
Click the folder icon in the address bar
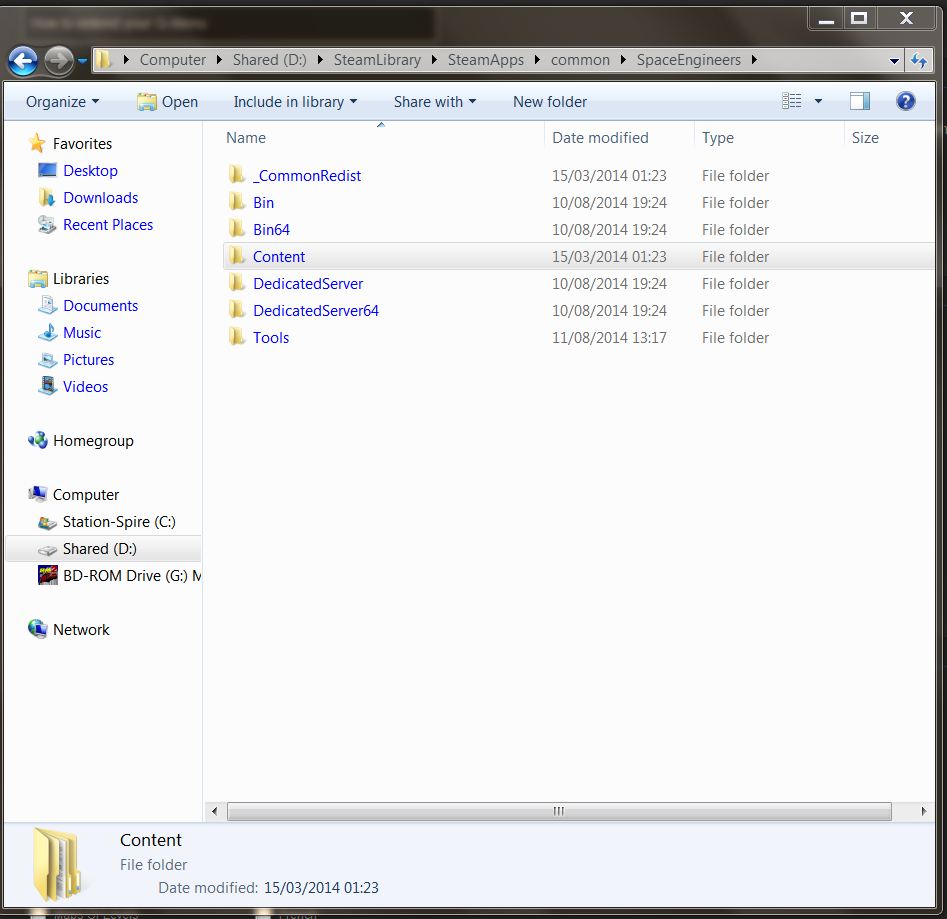[x=104, y=60]
